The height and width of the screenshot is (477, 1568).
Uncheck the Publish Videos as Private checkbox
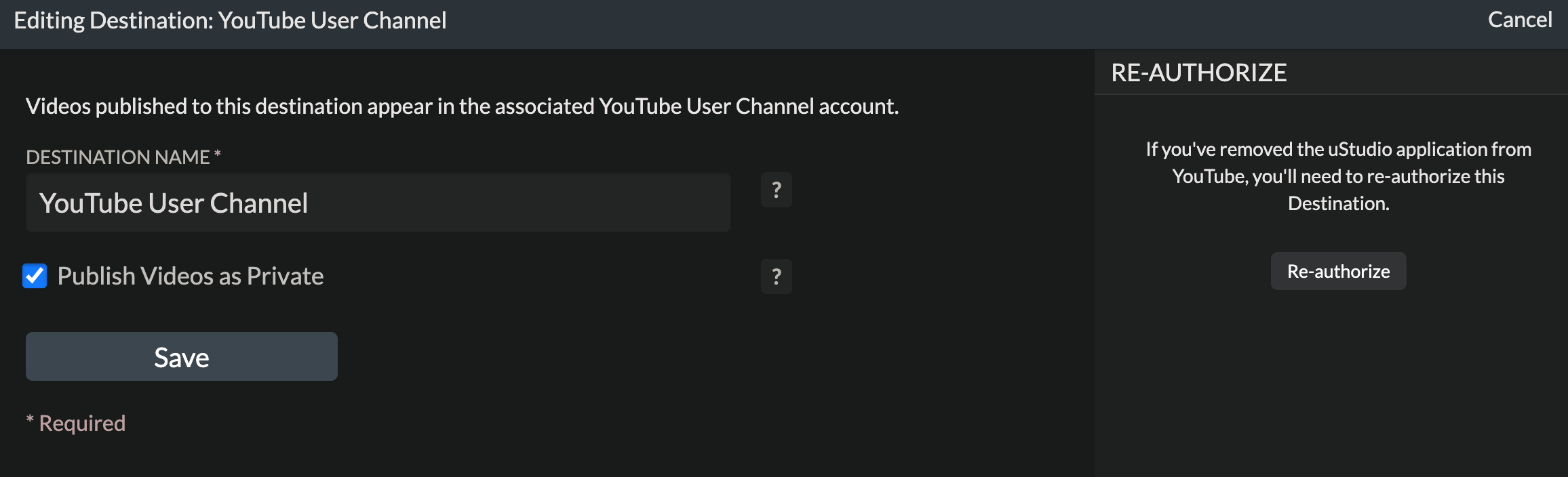coord(35,276)
